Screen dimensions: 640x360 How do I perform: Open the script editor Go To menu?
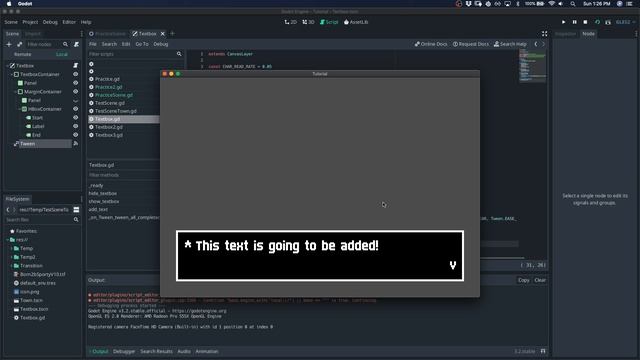coord(142,44)
